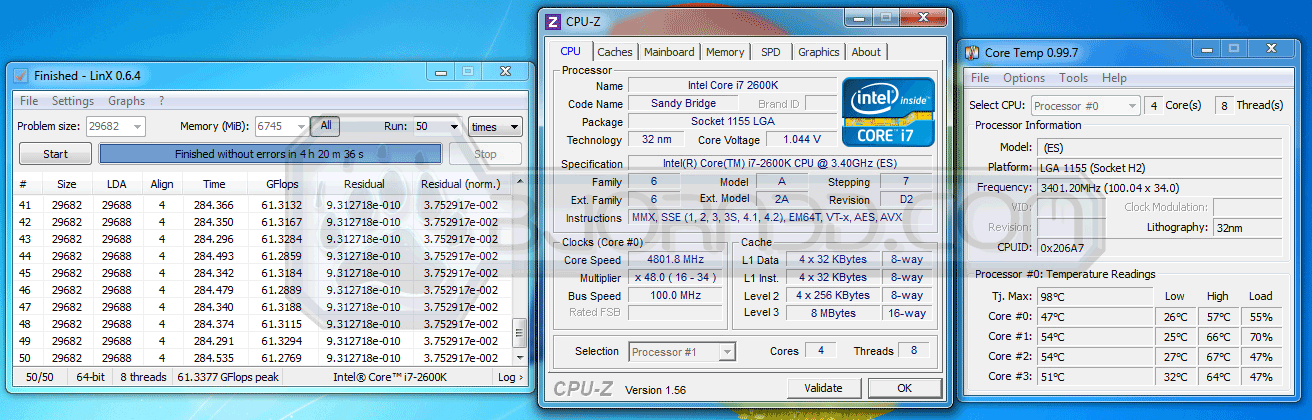The height and width of the screenshot is (420, 1312).
Task: Click the Multiplier value x 48.0 ( 16 - 34 )
Action: click(676, 278)
